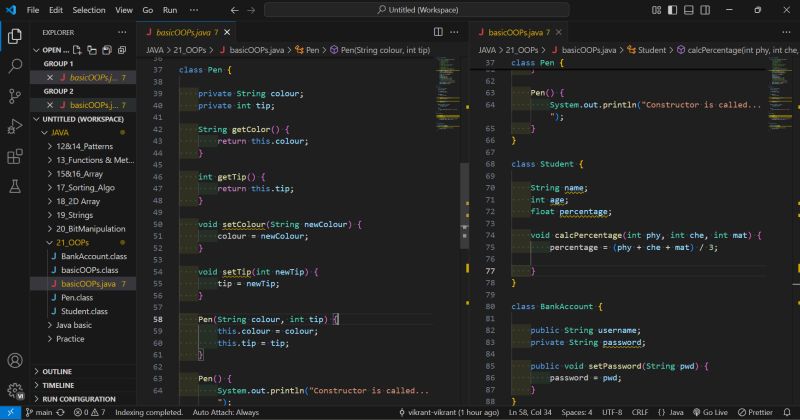800x420 pixels.
Task: Click the Untitled (Workspace) command search box
Action: coord(417,10)
